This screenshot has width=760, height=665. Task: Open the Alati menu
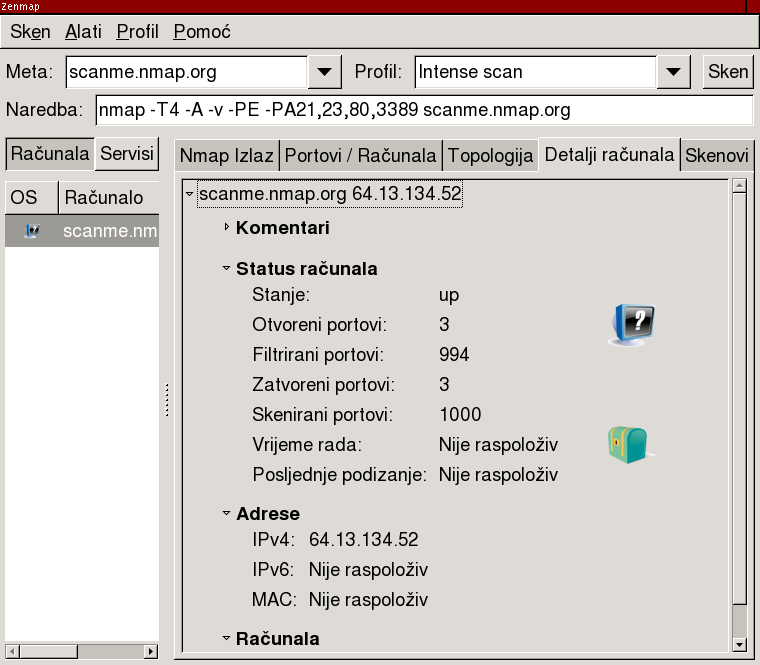pos(83,32)
